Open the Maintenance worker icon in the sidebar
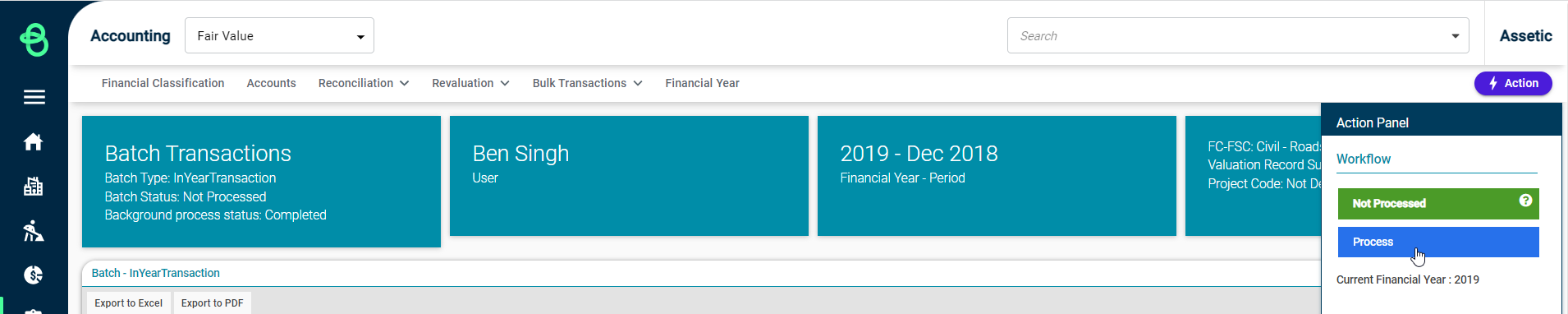The image size is (1568, 314). 34,231
